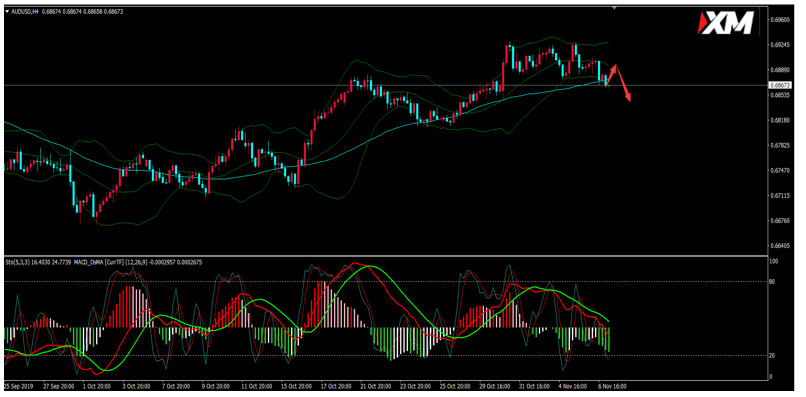
Task: Click the 21 Oct 20:00 time label
Action: (x=376, y=386)
